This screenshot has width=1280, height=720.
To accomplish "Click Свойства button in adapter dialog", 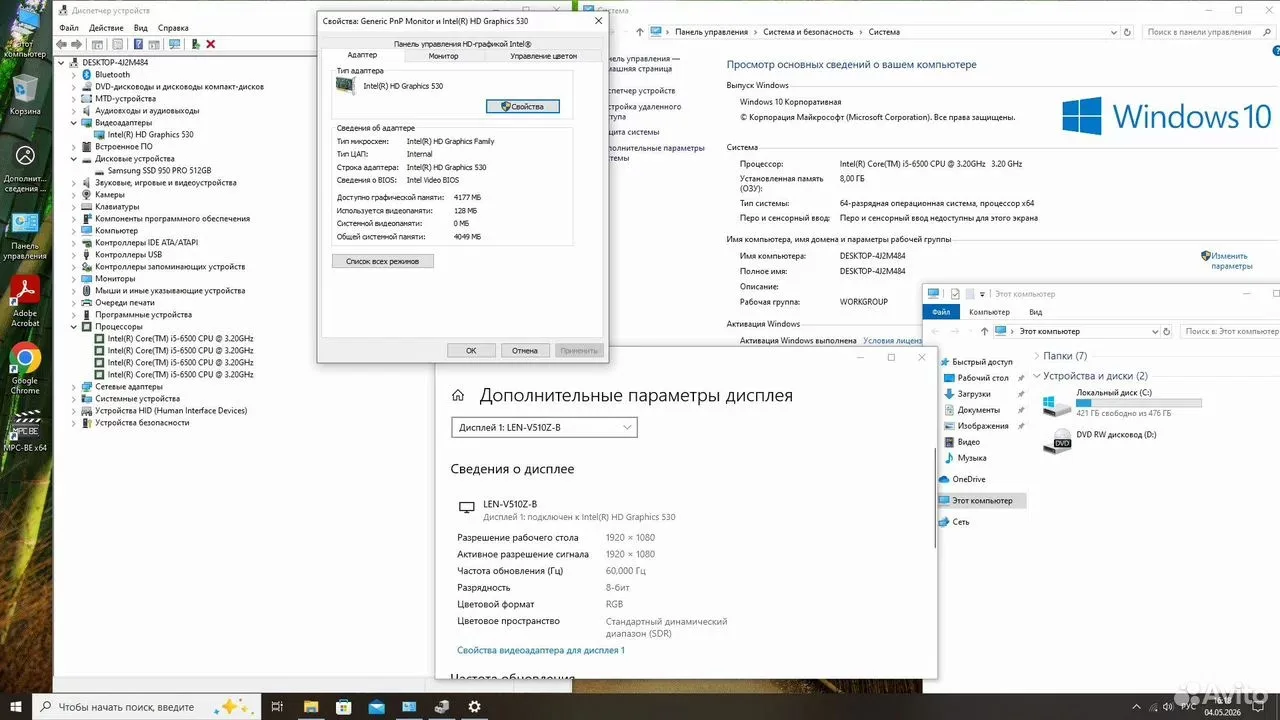I will (x=522, y=106).
